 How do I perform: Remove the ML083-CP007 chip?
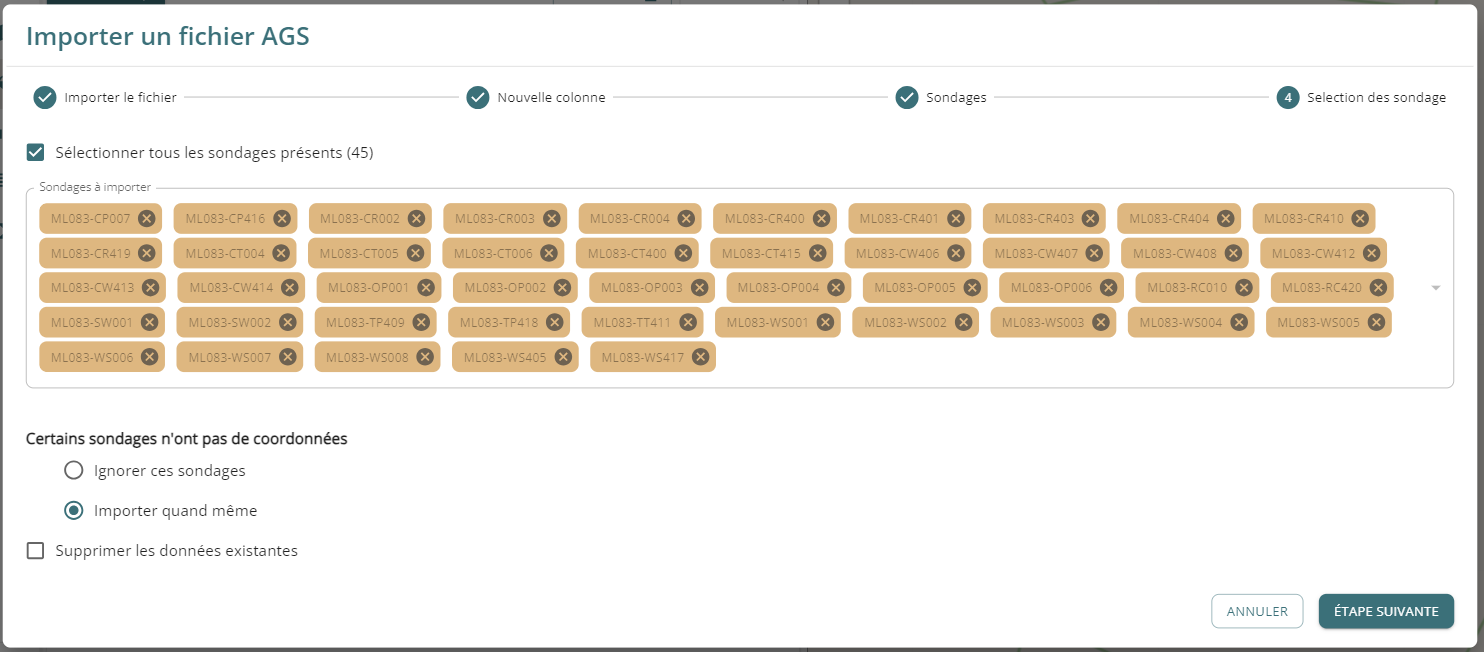coord(147,219)
